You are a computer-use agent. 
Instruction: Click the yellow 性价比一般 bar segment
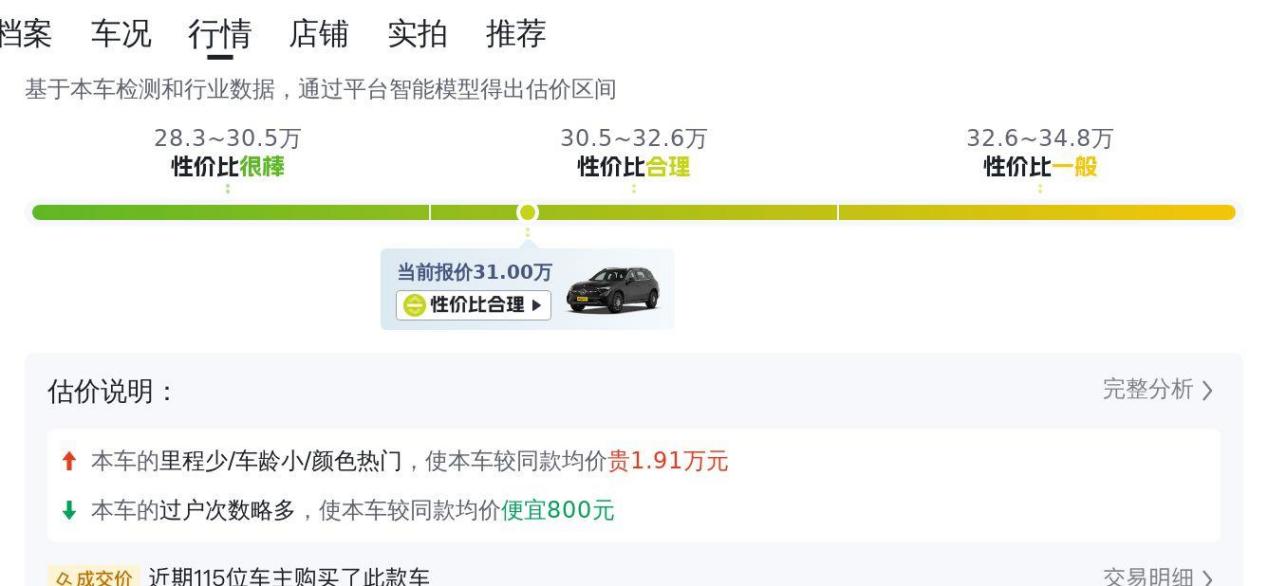pyautogui.click(x=1037, y=212)
